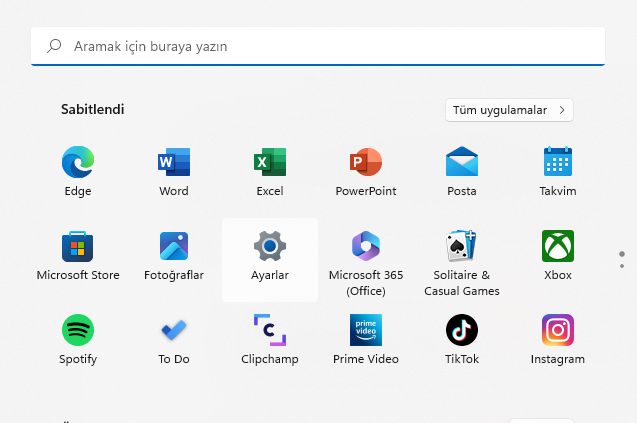Launch the To Do app

pos(174,330)
